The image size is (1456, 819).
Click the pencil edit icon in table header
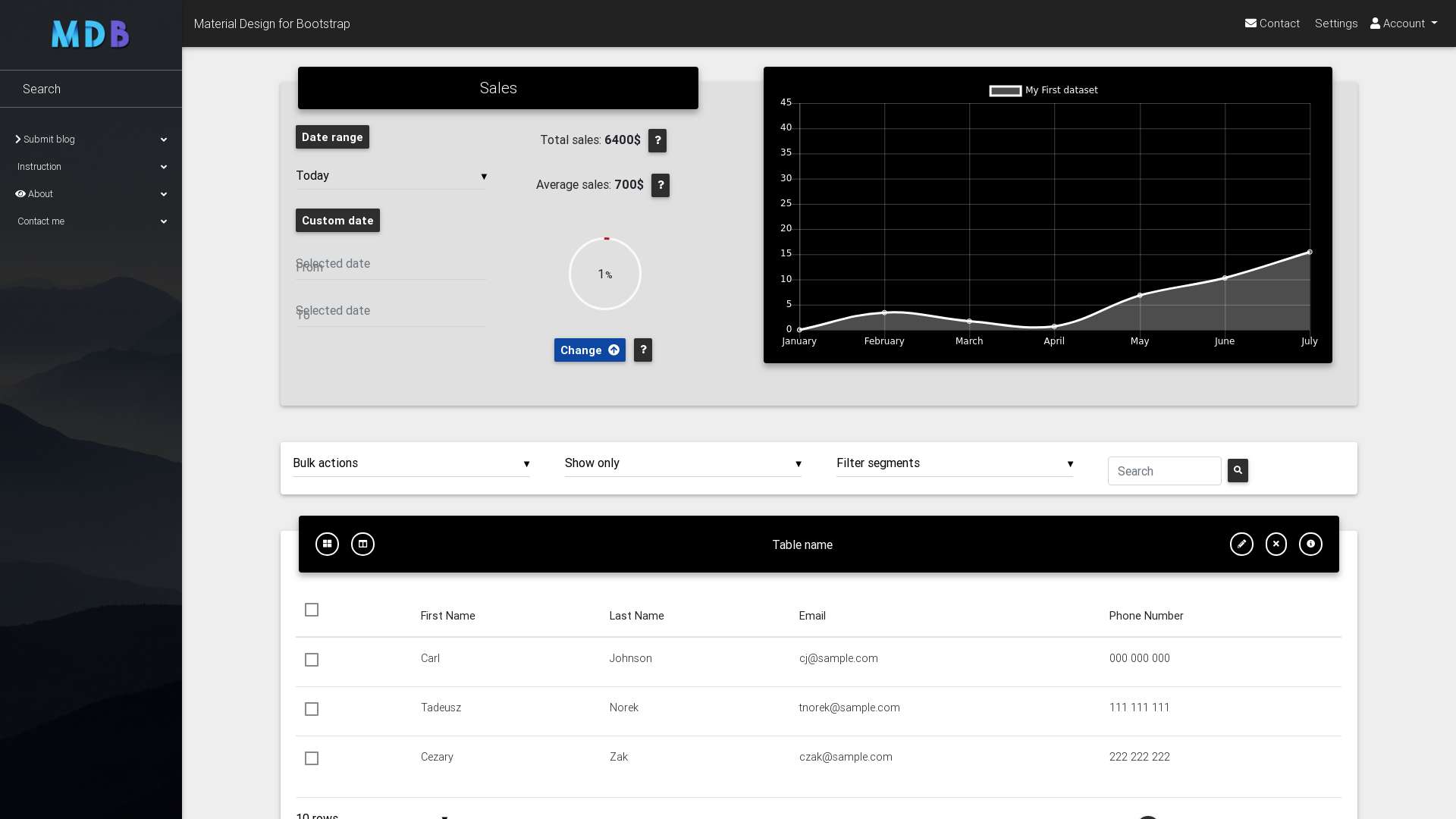pyautogui.click(x=1241, y=544)
